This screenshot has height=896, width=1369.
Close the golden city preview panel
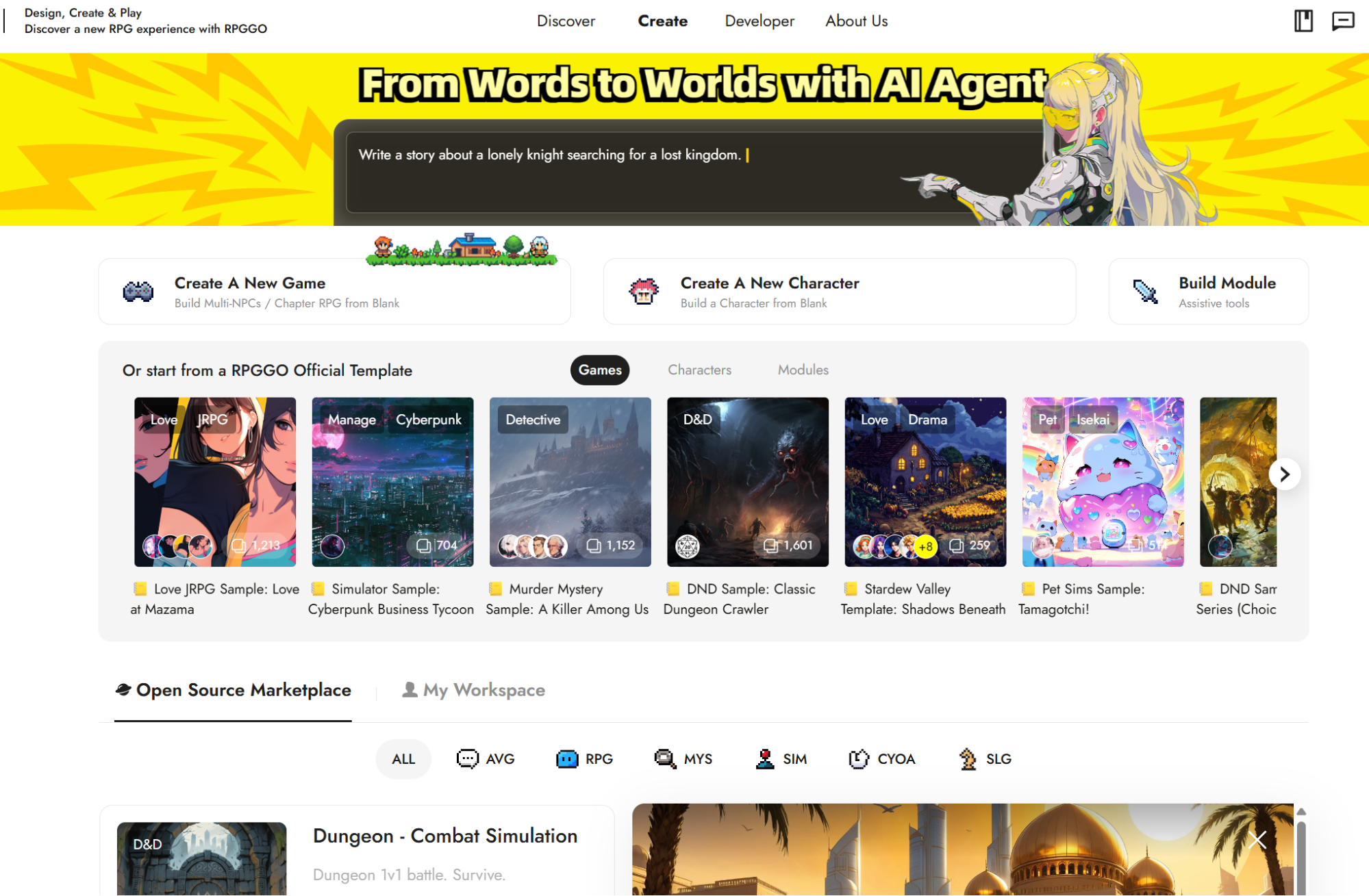(1257, 840)
